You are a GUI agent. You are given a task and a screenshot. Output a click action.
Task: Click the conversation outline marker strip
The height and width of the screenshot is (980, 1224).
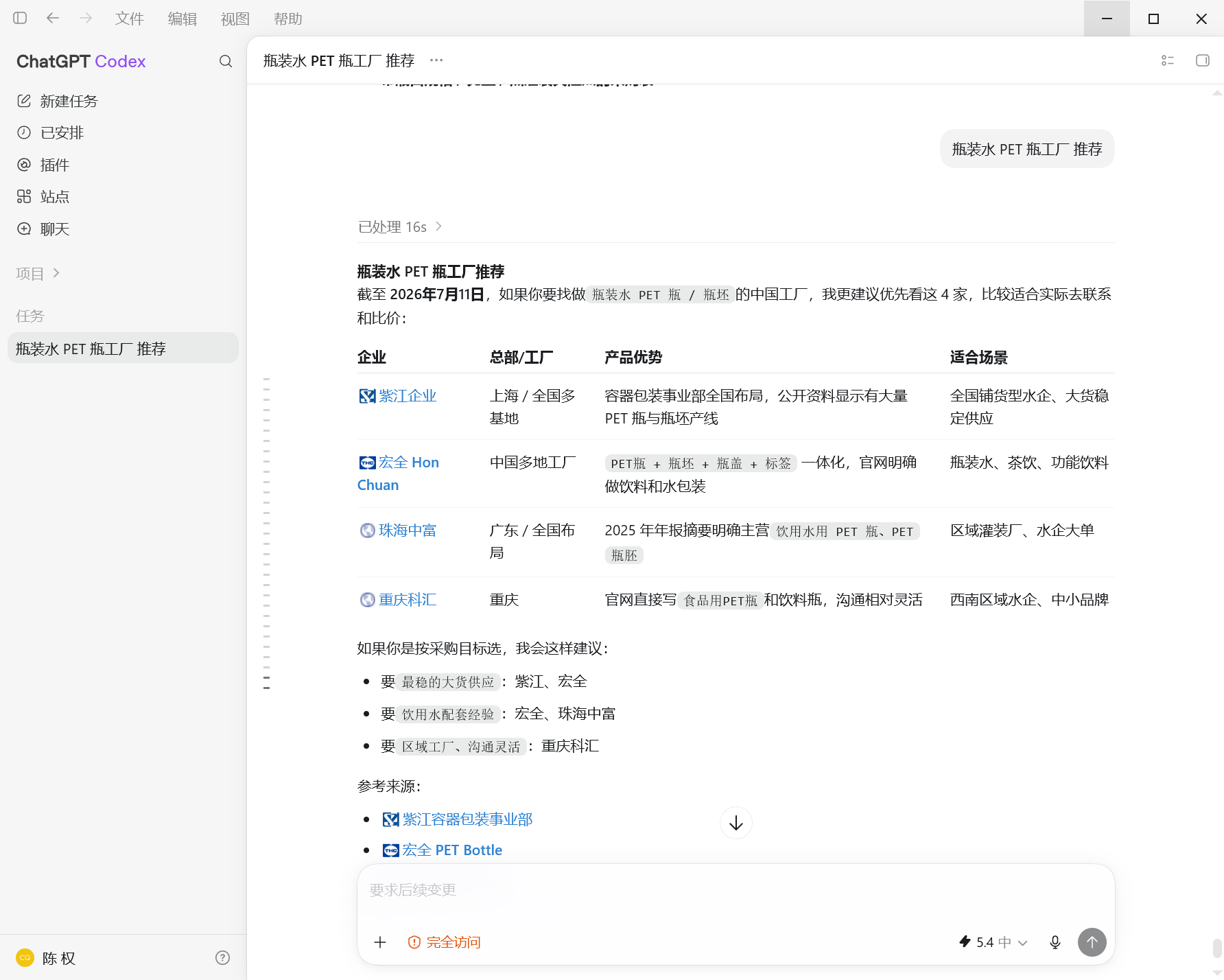point(266,533)
